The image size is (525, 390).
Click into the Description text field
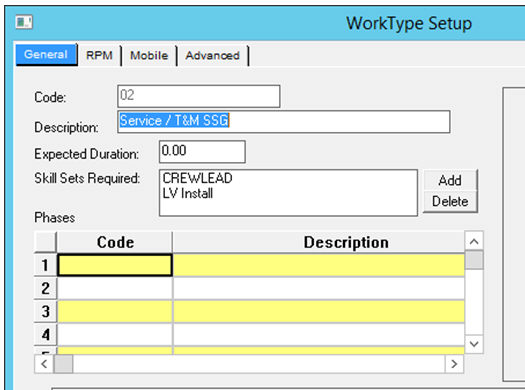(284, 122)
